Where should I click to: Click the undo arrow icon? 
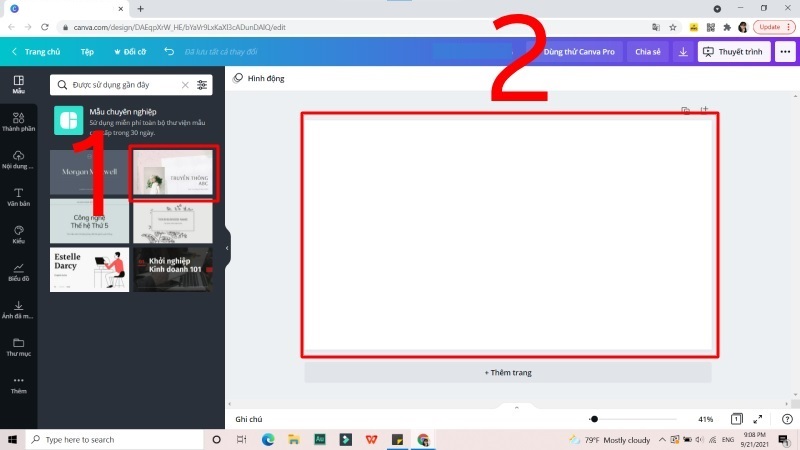tap(168, 51)
